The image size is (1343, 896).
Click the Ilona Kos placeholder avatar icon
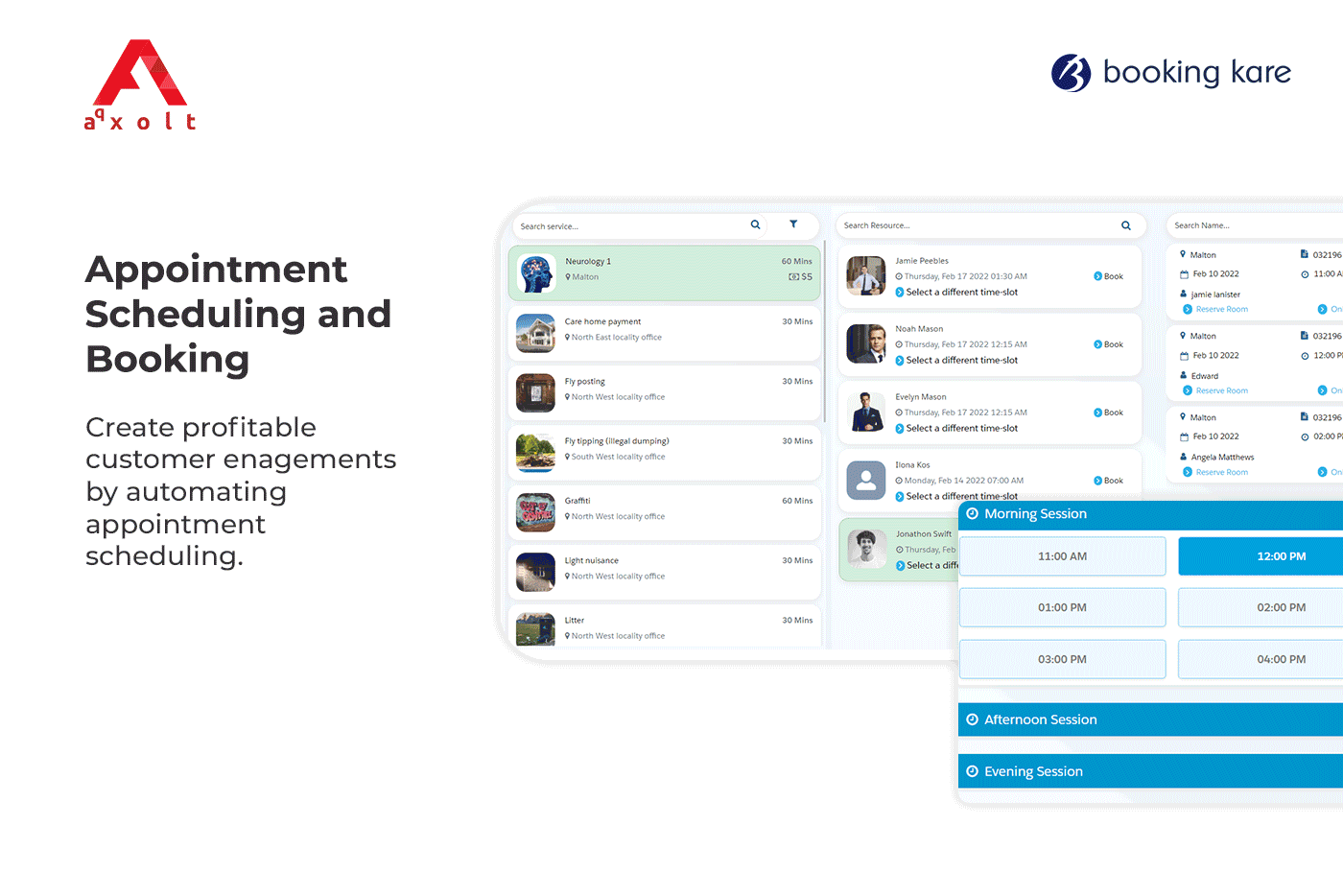pyautogui.click(x=866, y=480)
